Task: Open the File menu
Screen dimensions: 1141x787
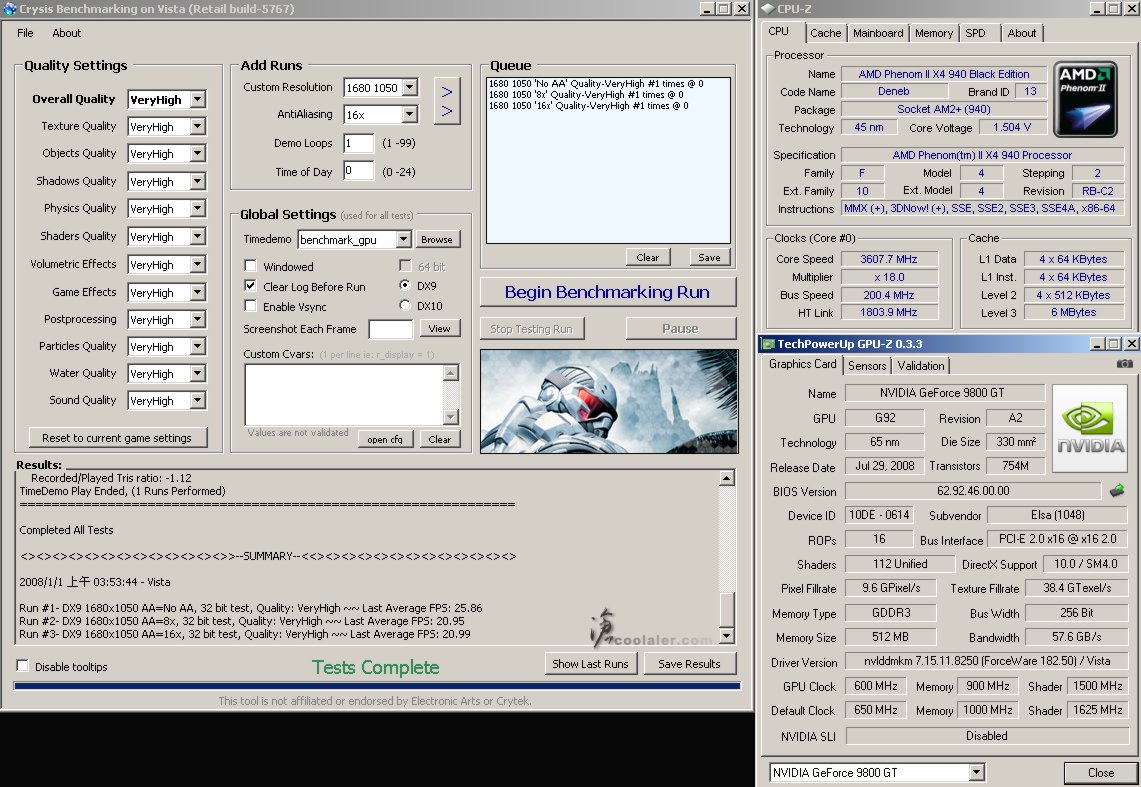Action: [x=25, y=33]
